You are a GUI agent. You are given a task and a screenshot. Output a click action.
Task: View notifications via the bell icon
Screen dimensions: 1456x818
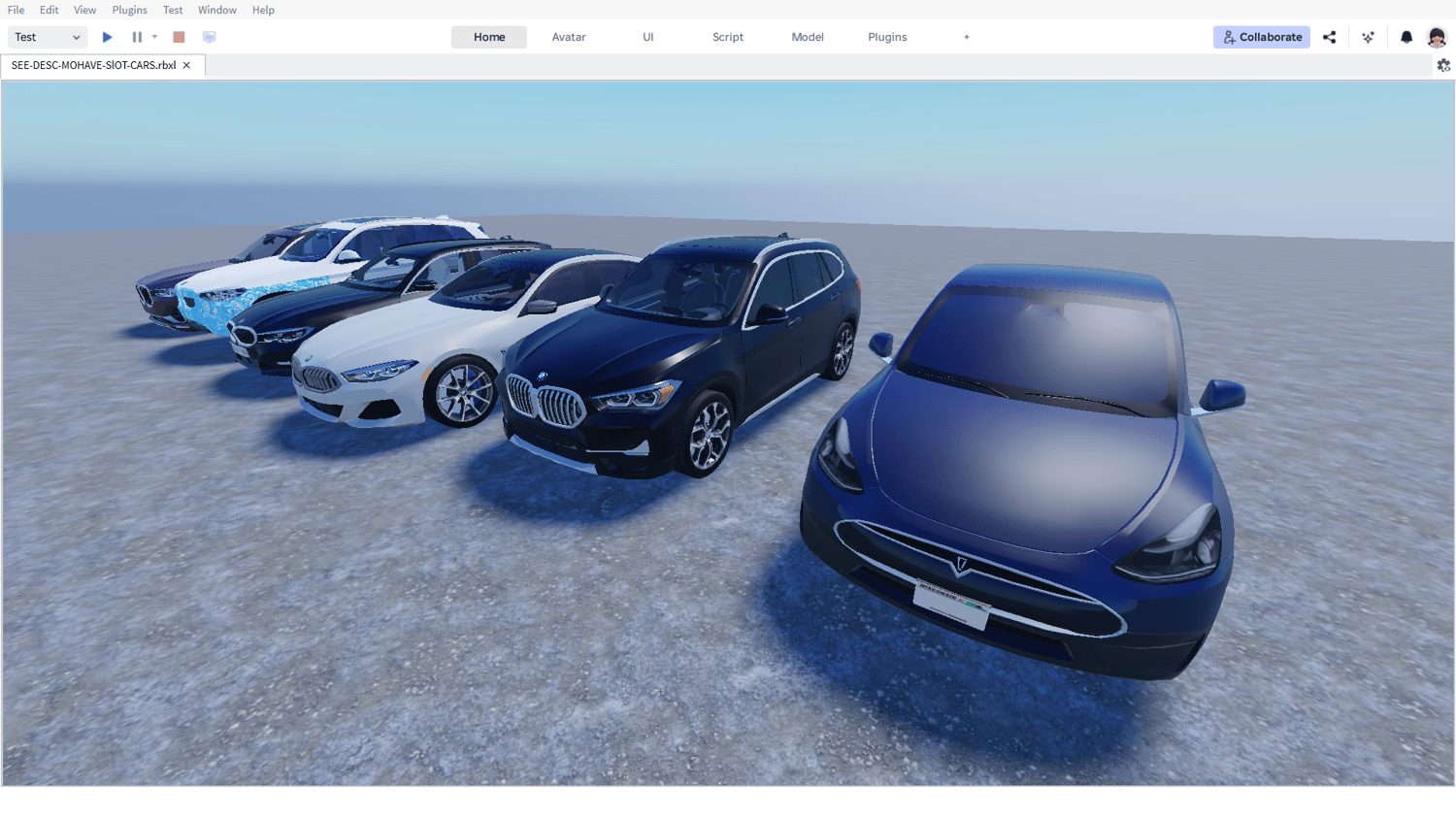(1406, 37)
